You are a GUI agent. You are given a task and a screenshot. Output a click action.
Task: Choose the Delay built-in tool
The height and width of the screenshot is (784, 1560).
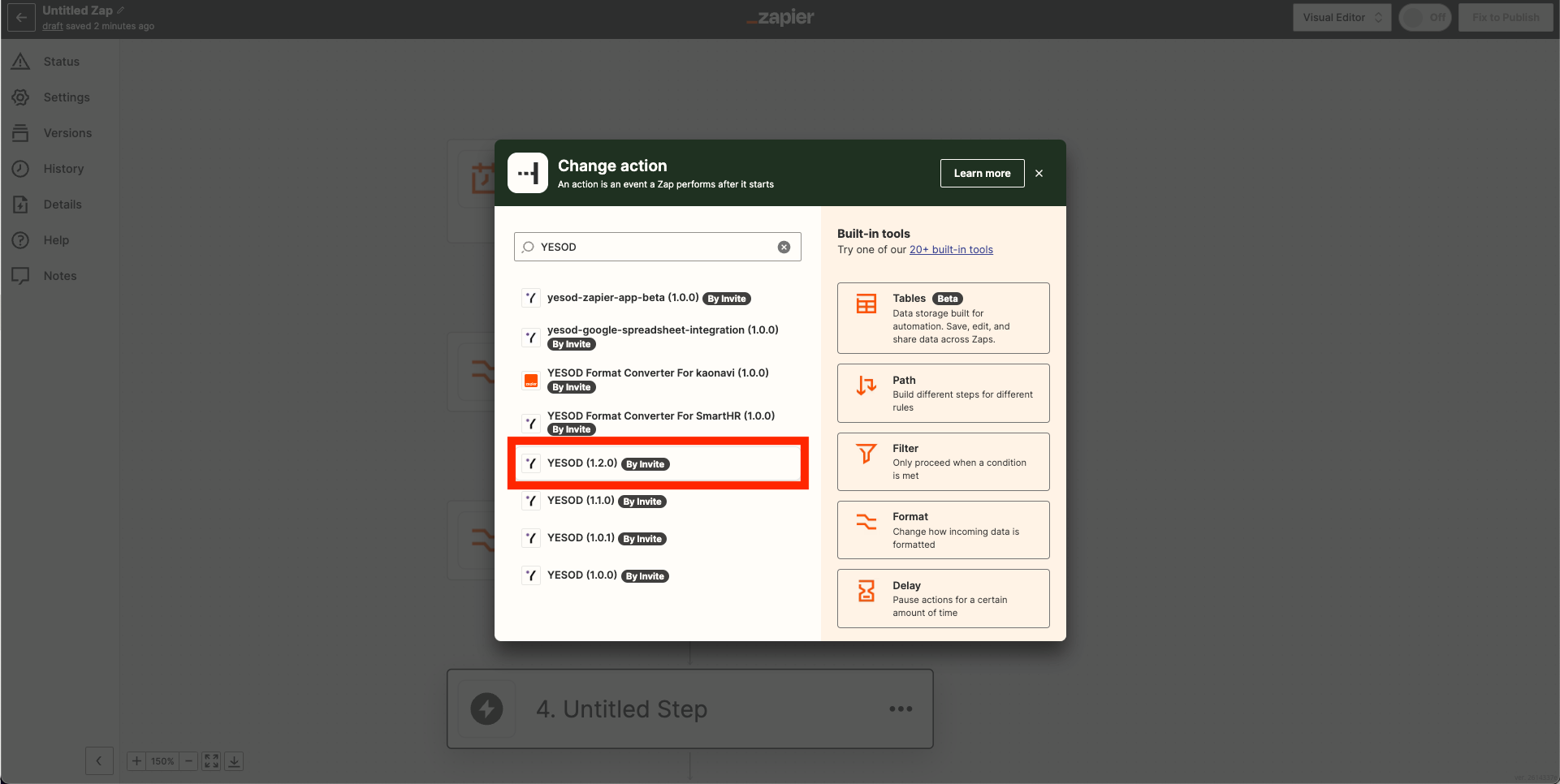(x=943, y=598)
